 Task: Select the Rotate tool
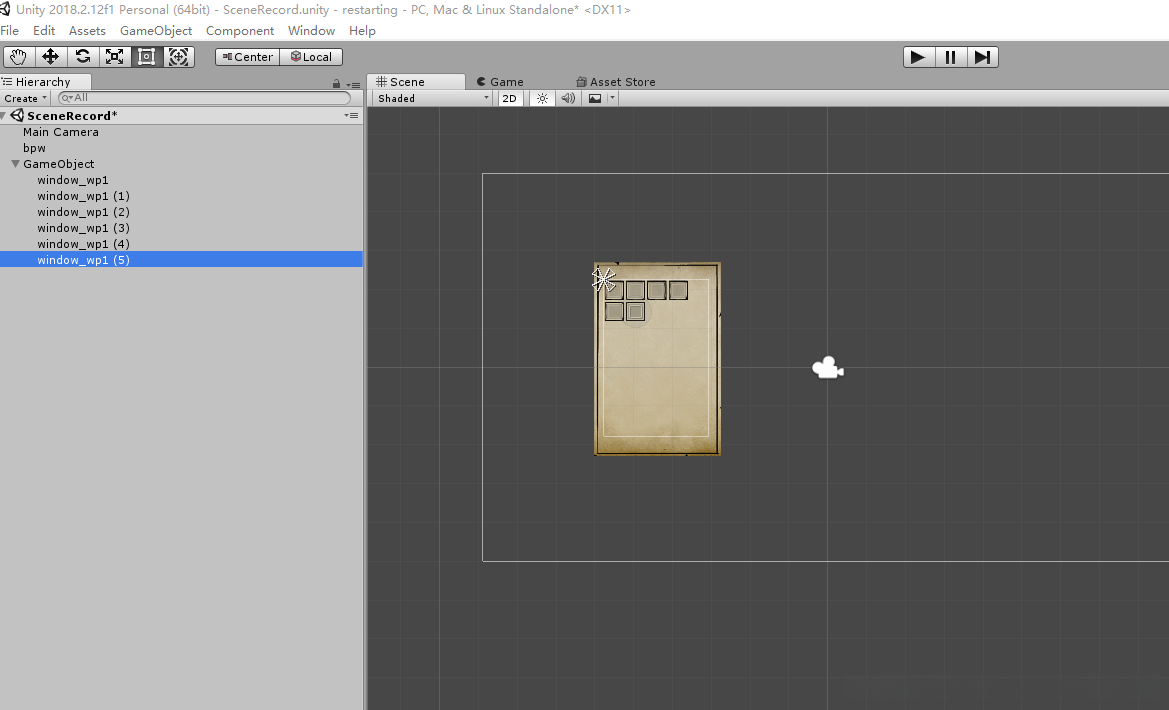(x=83, y=57)
